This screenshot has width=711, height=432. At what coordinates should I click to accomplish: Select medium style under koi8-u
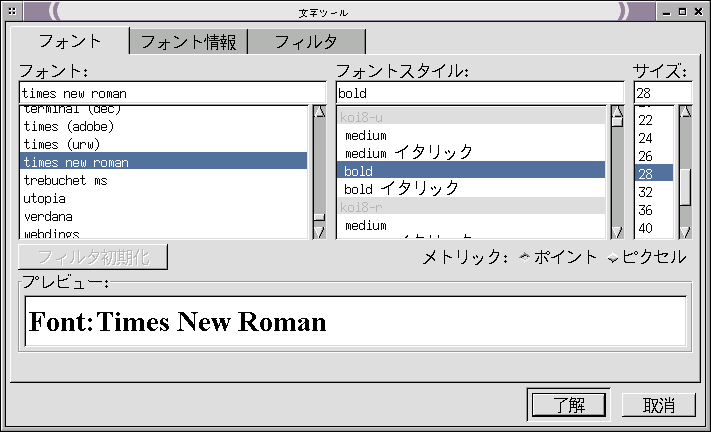pos(471,136)
